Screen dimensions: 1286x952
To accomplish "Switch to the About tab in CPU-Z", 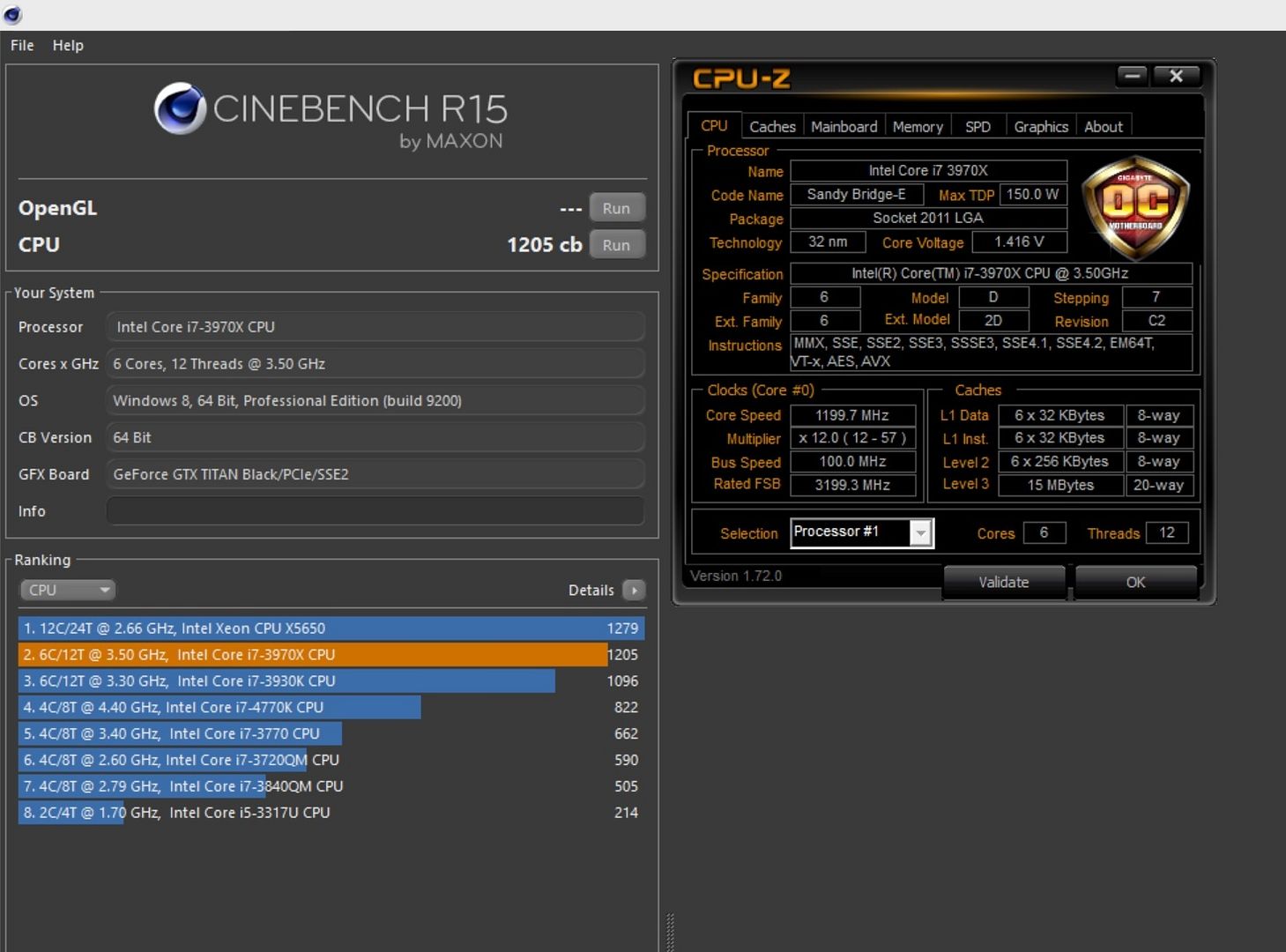I will (x=1104, y=127).
